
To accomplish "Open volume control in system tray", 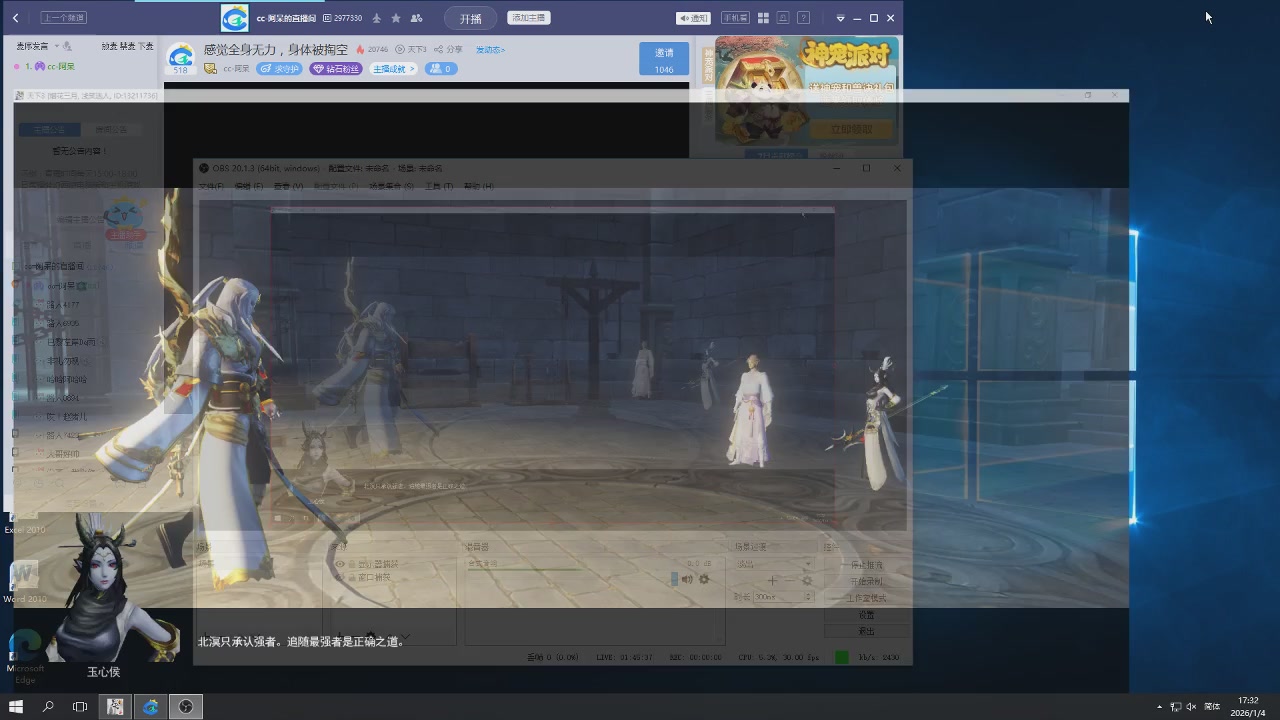I will 1191,707.
